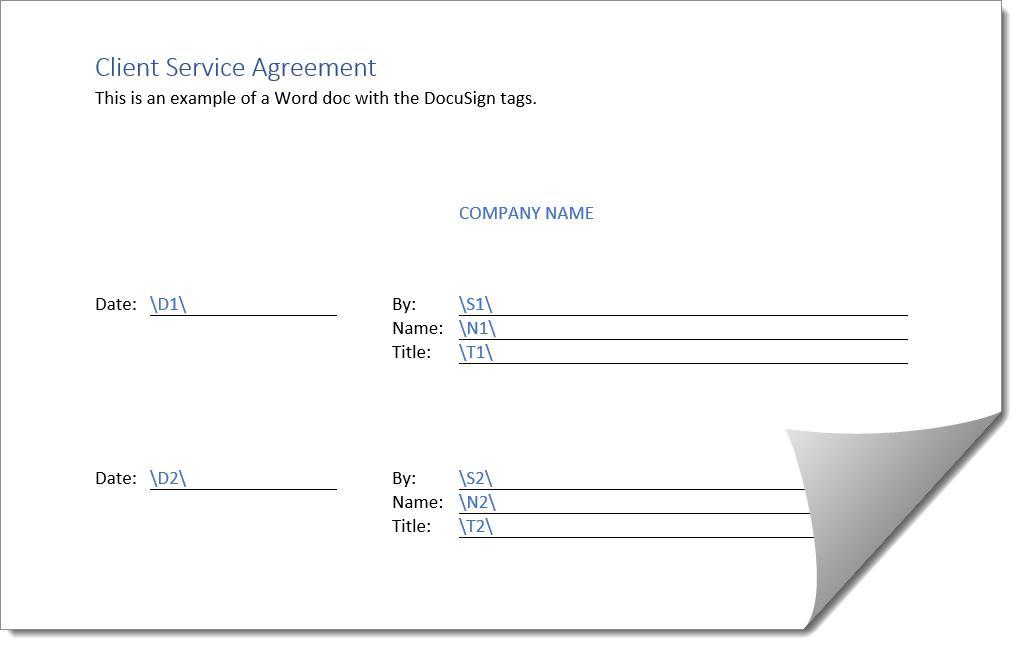Click the Name label beside \N1\
Viewport: 1017px width, 645px height.
click(417, 328)
